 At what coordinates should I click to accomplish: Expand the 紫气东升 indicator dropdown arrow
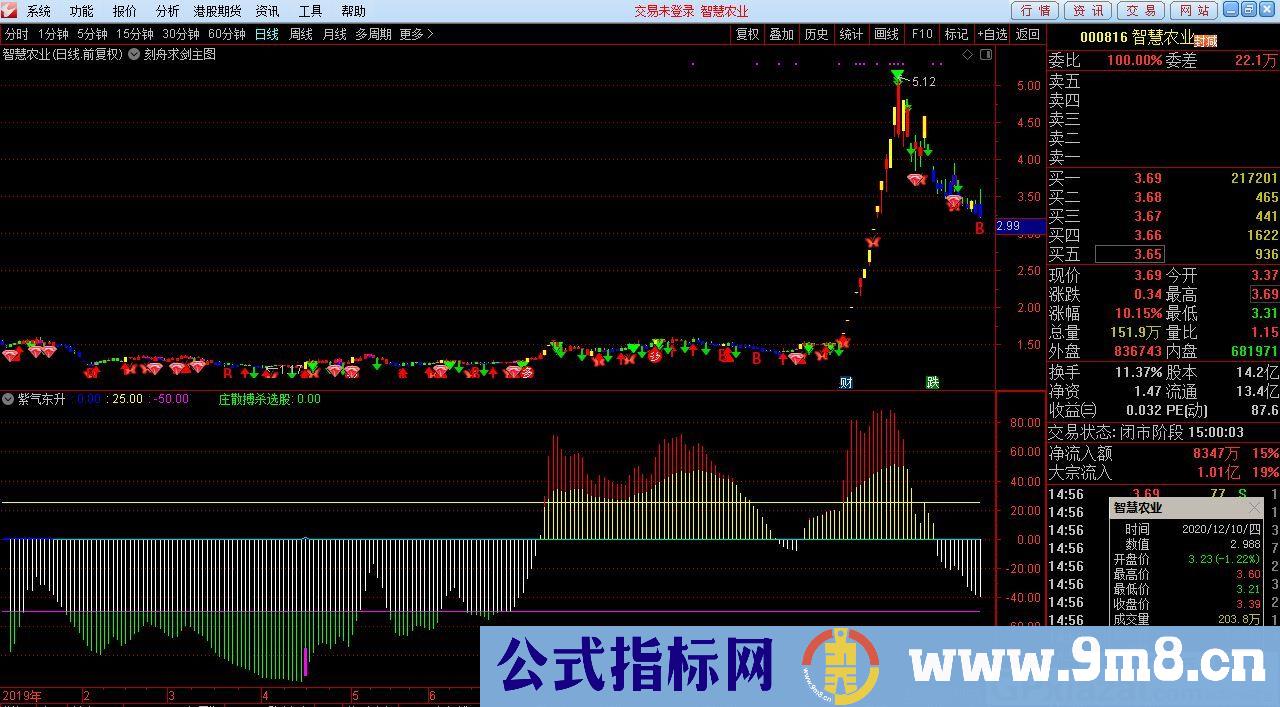tap(9, 398)
